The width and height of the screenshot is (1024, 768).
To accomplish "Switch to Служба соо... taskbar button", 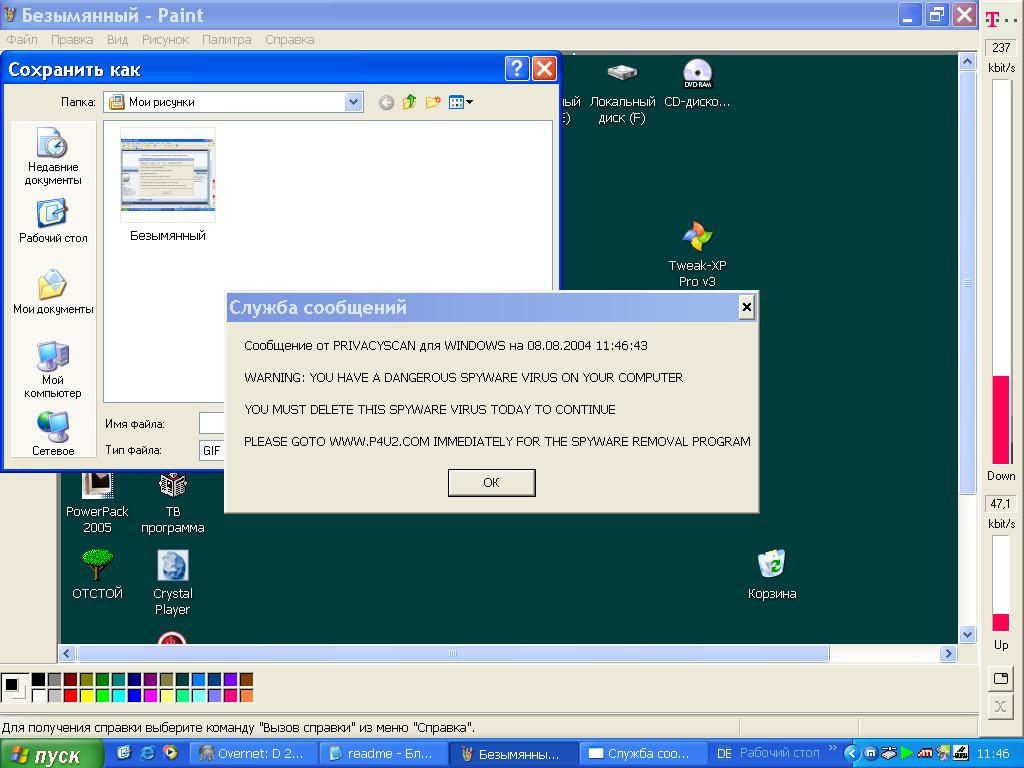I will coord(643,754).
